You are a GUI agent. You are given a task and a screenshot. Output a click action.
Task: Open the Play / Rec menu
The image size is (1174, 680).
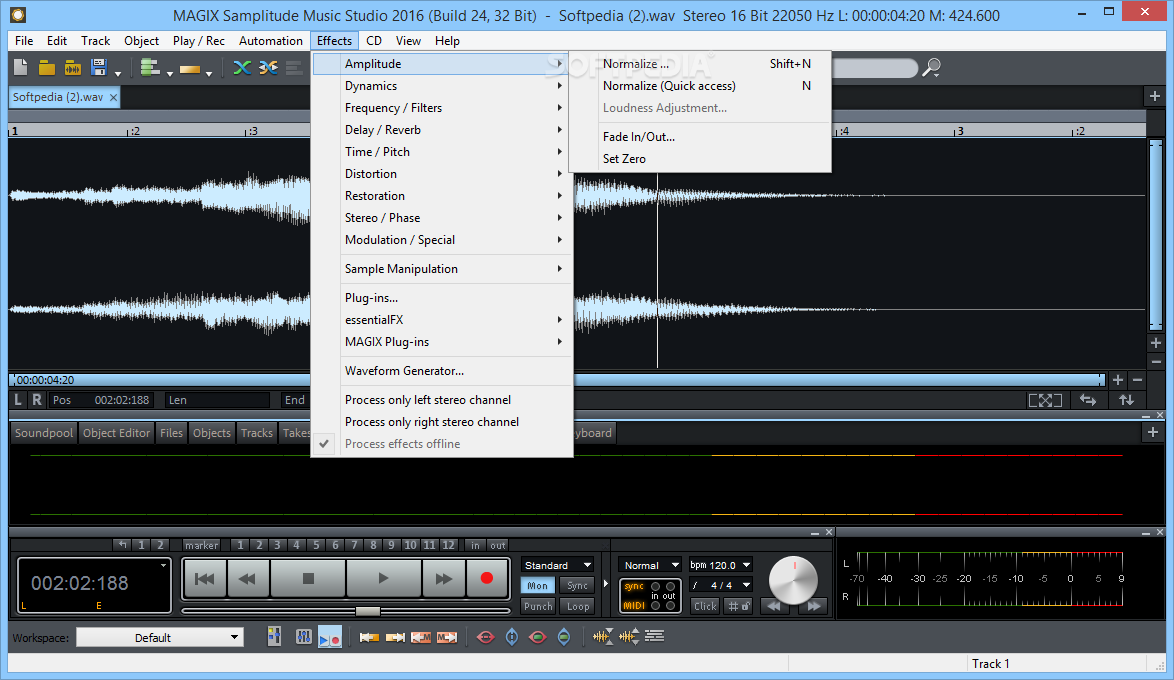point(198,40)
